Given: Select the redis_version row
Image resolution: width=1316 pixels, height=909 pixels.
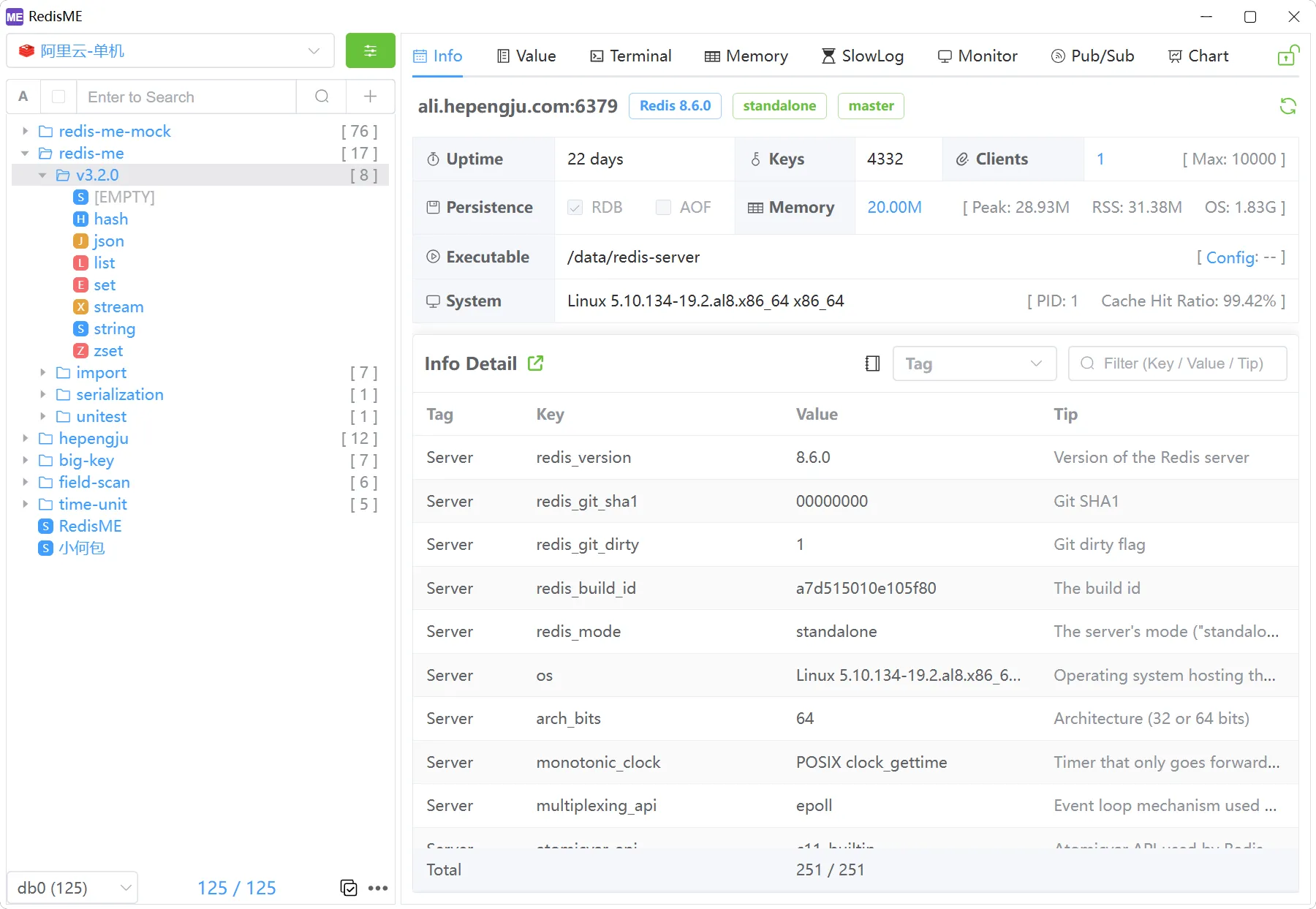Looking at the screenshot, I should pos(855,457).
